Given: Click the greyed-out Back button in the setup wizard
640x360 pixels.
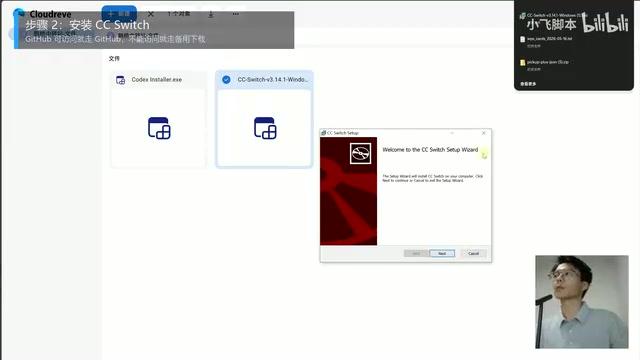Looking at the screenshot, I should (416, 253).
